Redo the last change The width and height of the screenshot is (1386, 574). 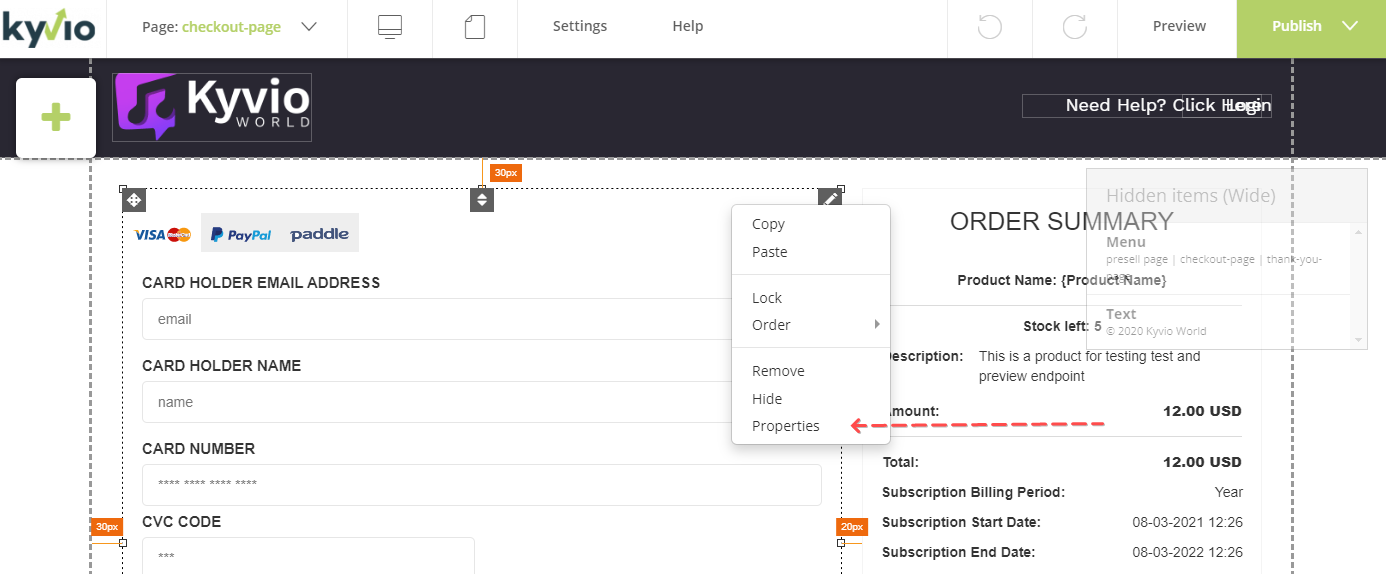tap(1075, 27)
